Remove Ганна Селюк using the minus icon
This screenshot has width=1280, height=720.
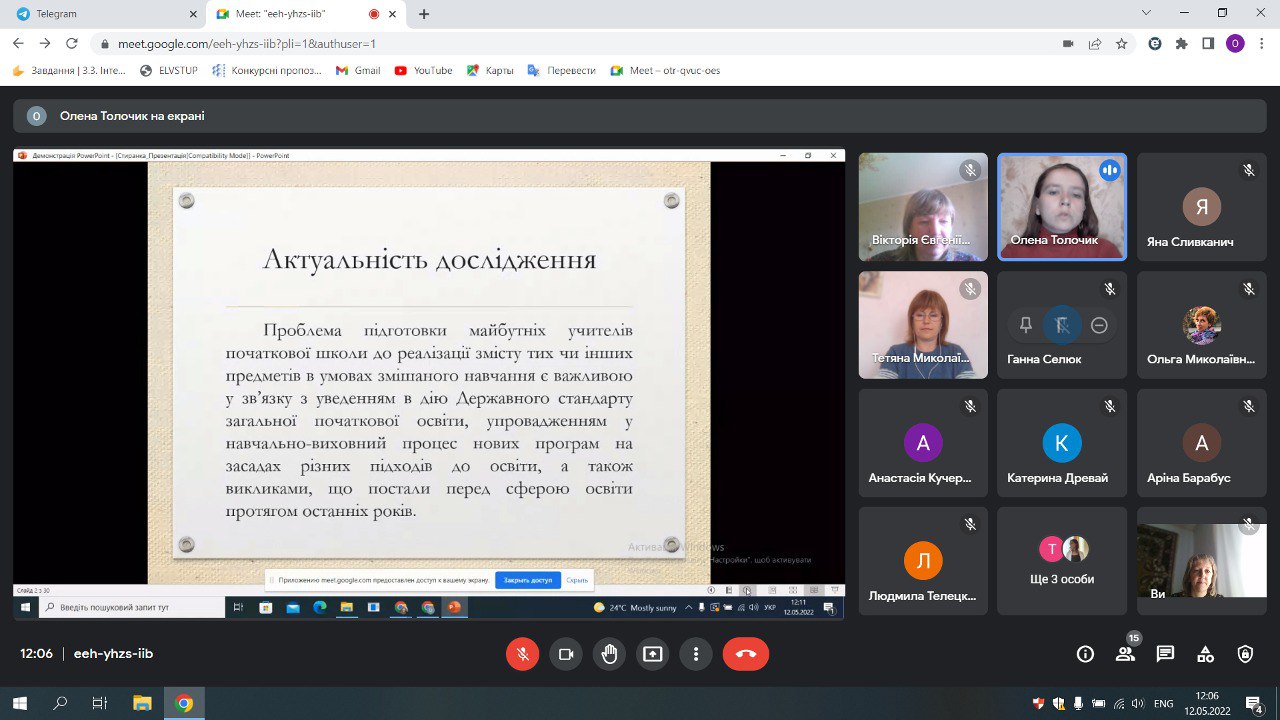(1099, 325)
